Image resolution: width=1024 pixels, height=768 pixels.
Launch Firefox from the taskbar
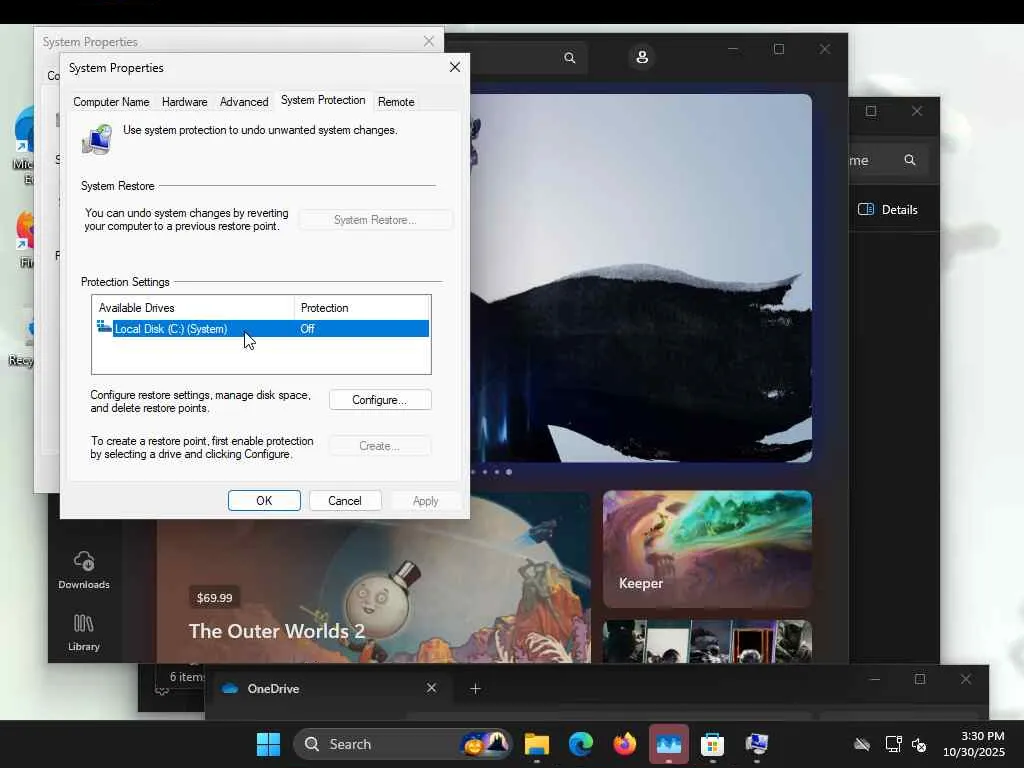pyautogui.click(x=625, y=744)
